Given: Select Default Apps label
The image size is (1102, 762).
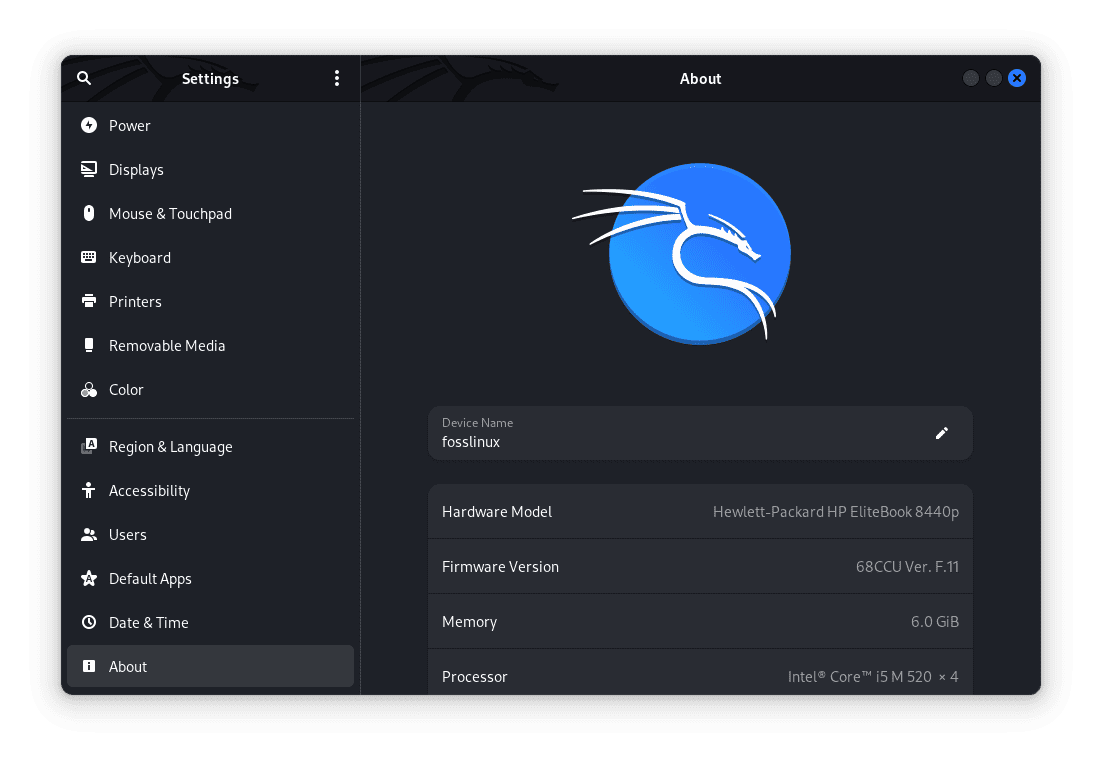Looking at the screenshot, I should point(150,579).
